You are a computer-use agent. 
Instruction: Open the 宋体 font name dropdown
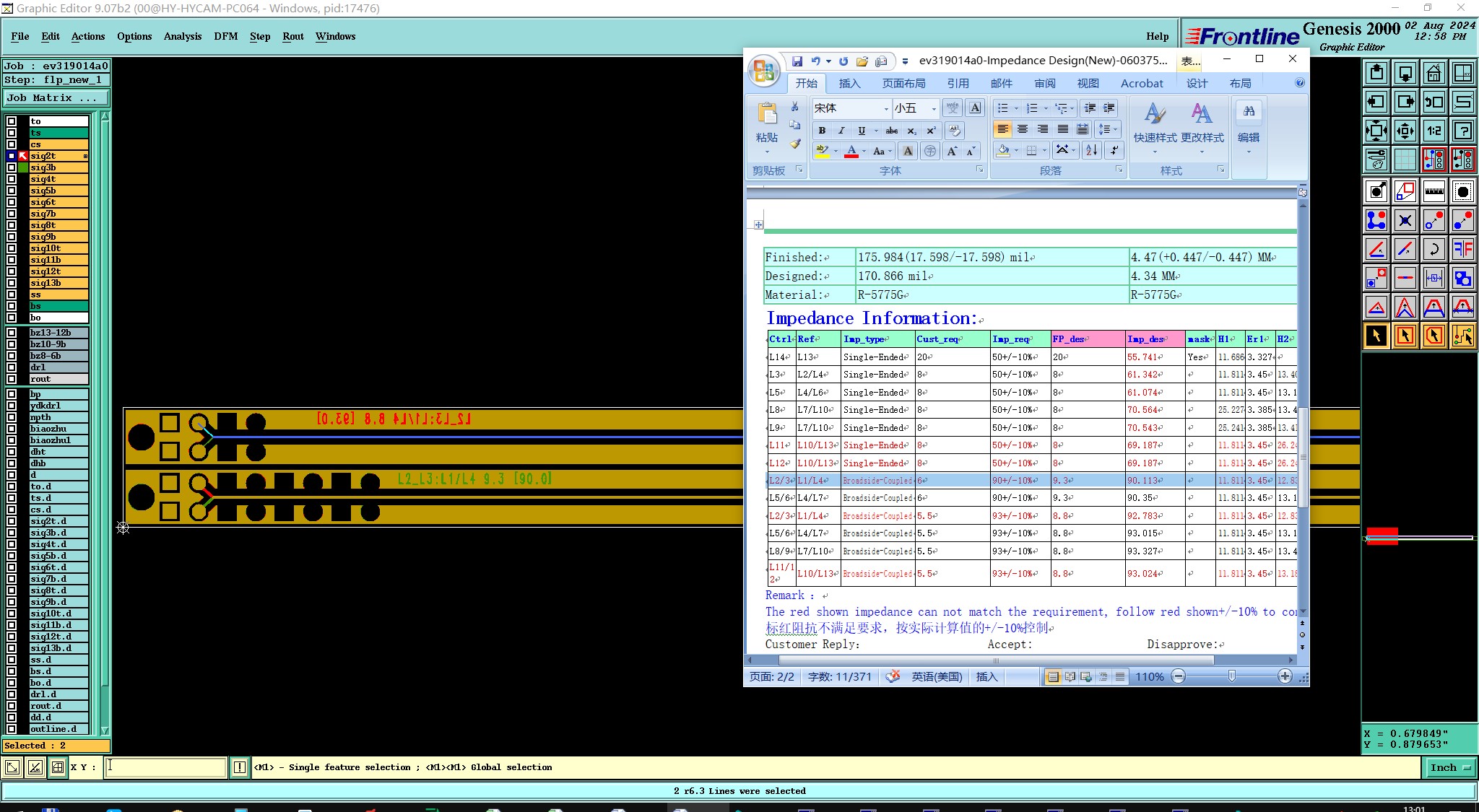[x=886, y=108]
